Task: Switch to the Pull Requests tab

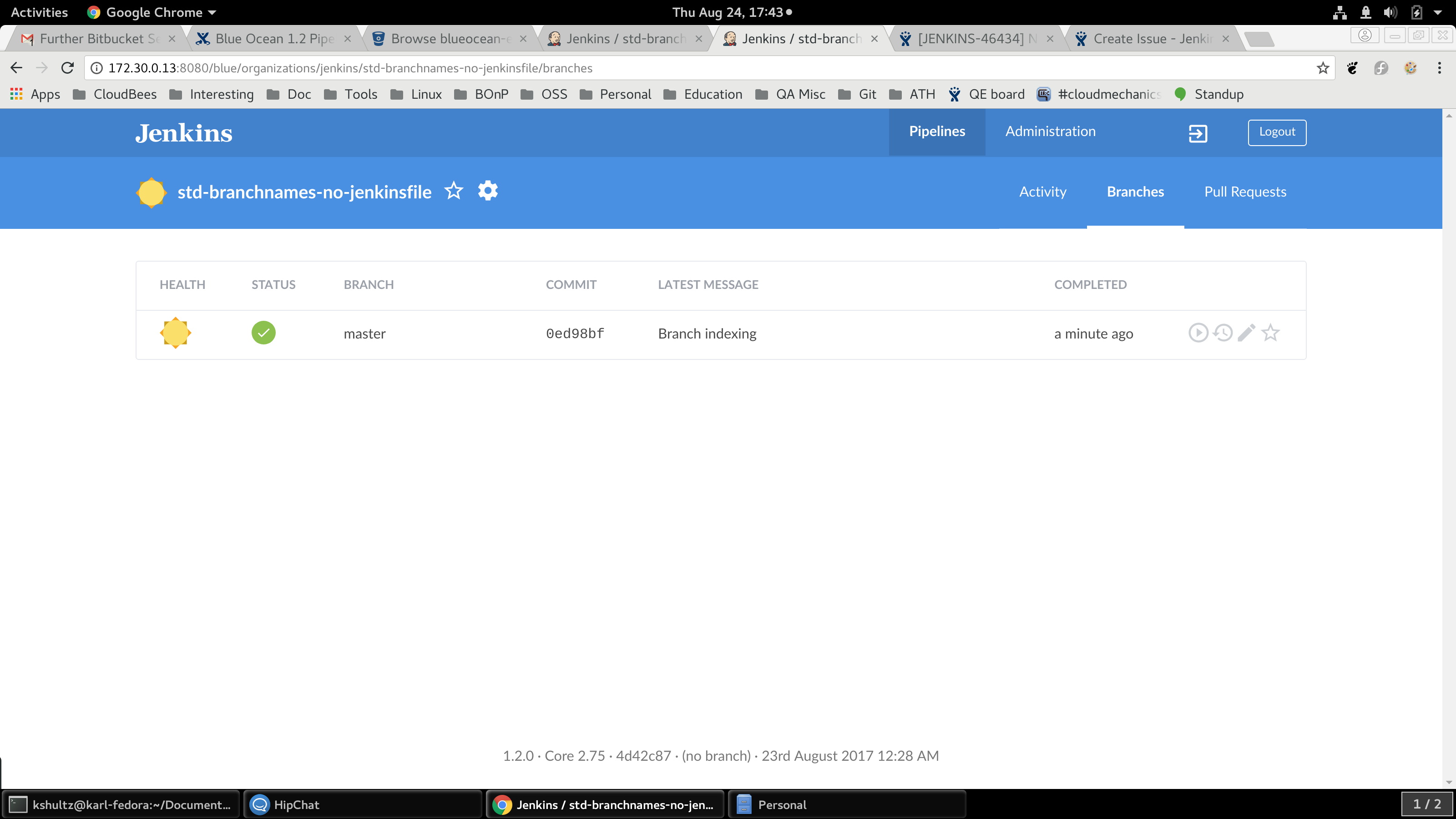Action: (x=1244, y=192)
